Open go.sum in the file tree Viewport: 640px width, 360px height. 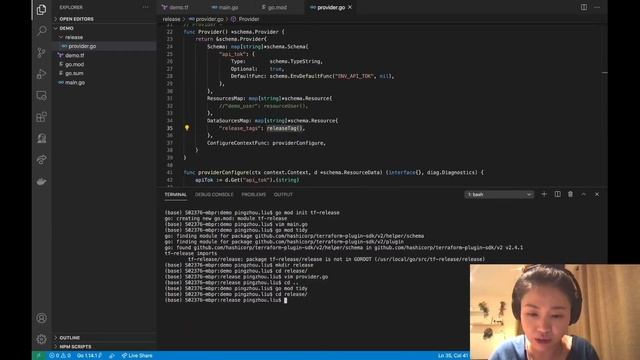click(74, 73)
